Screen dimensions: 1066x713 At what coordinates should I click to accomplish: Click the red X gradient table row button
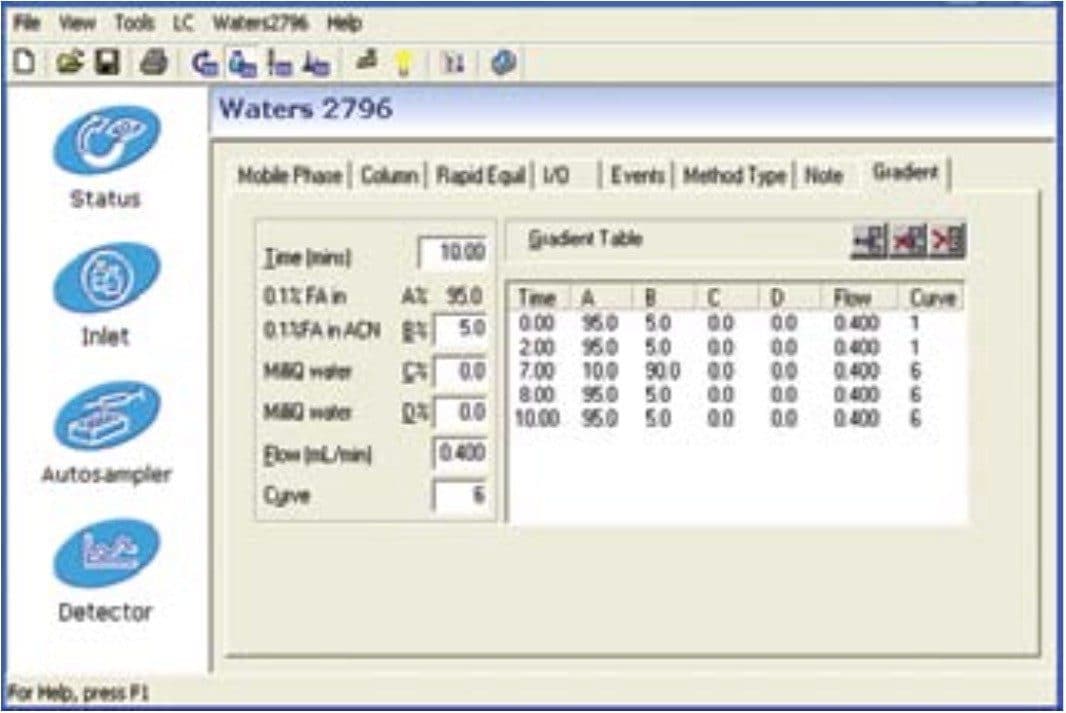click(908, 242)
